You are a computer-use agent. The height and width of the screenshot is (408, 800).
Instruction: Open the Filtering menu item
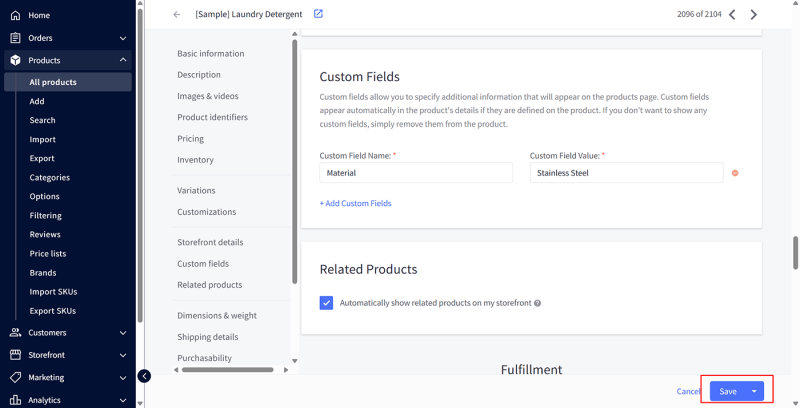tap(45, 215)
